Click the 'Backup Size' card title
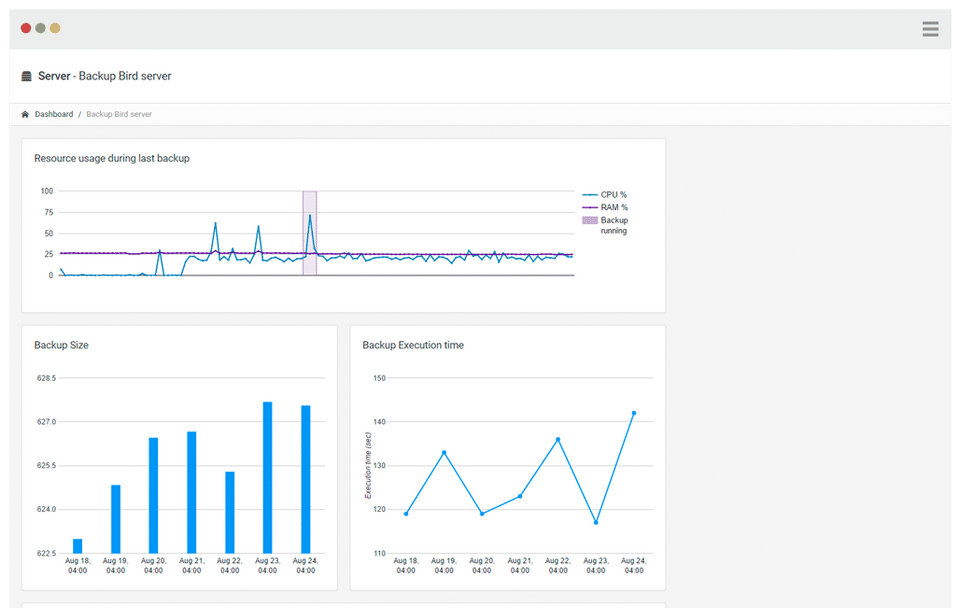Viewport: 960px width, 608px height. [x=61, y=345]
